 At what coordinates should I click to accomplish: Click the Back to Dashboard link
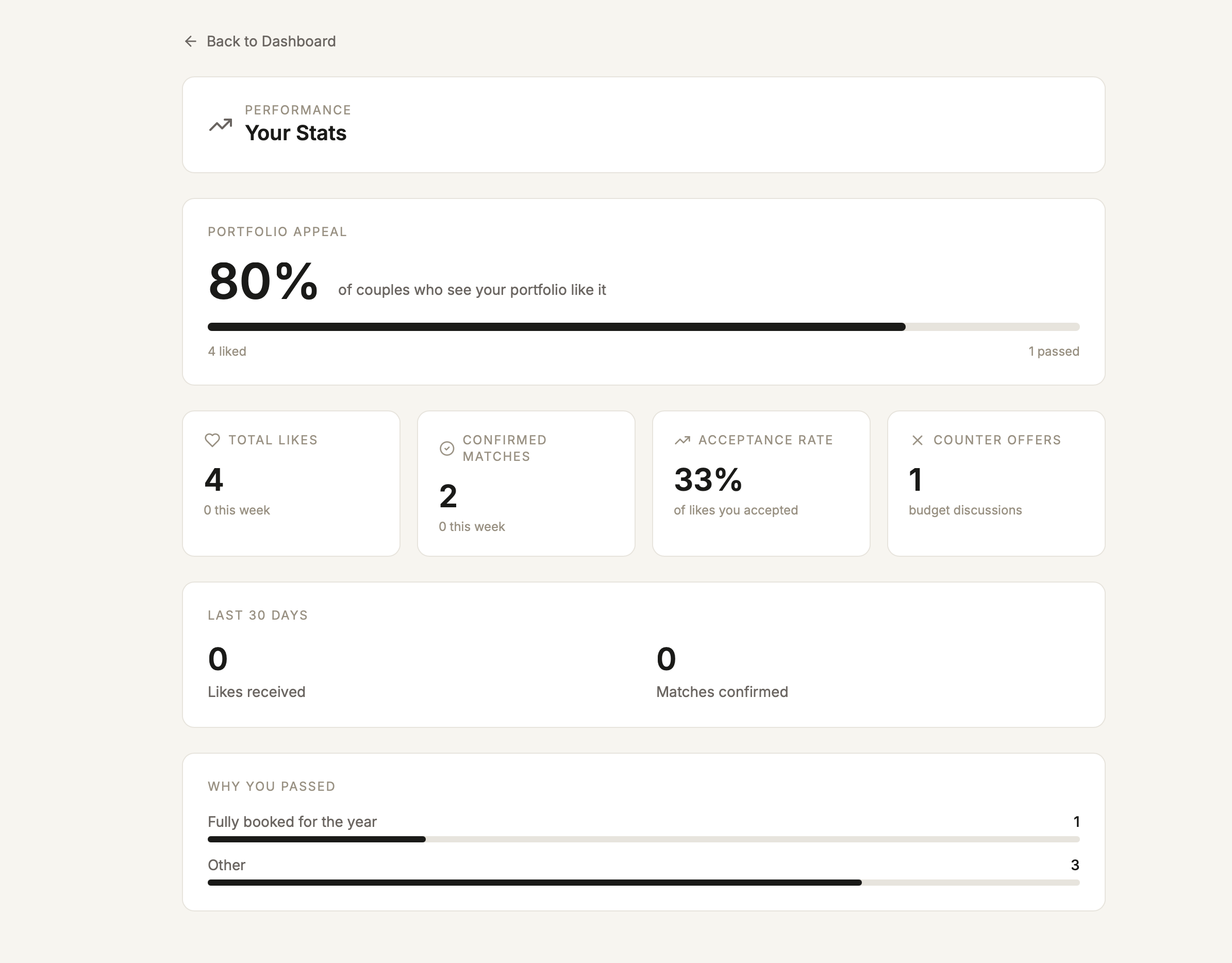(x=271, y=41)
